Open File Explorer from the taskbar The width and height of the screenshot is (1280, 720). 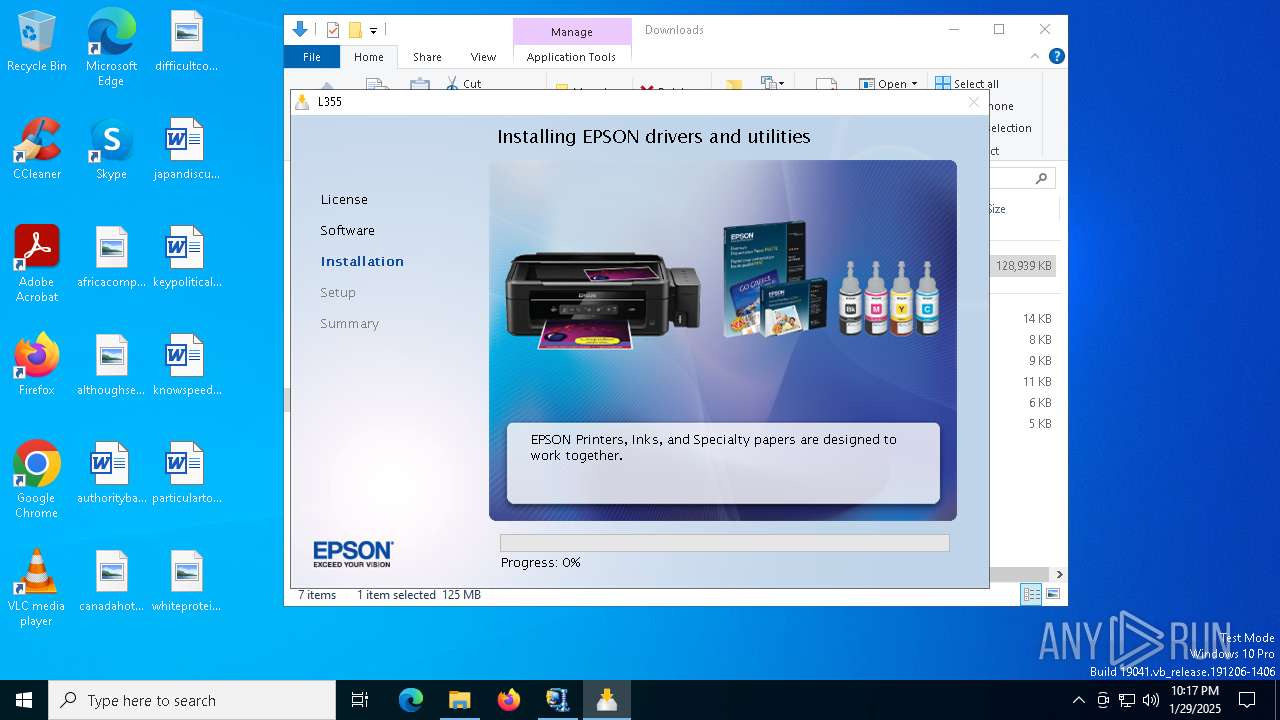459,700
